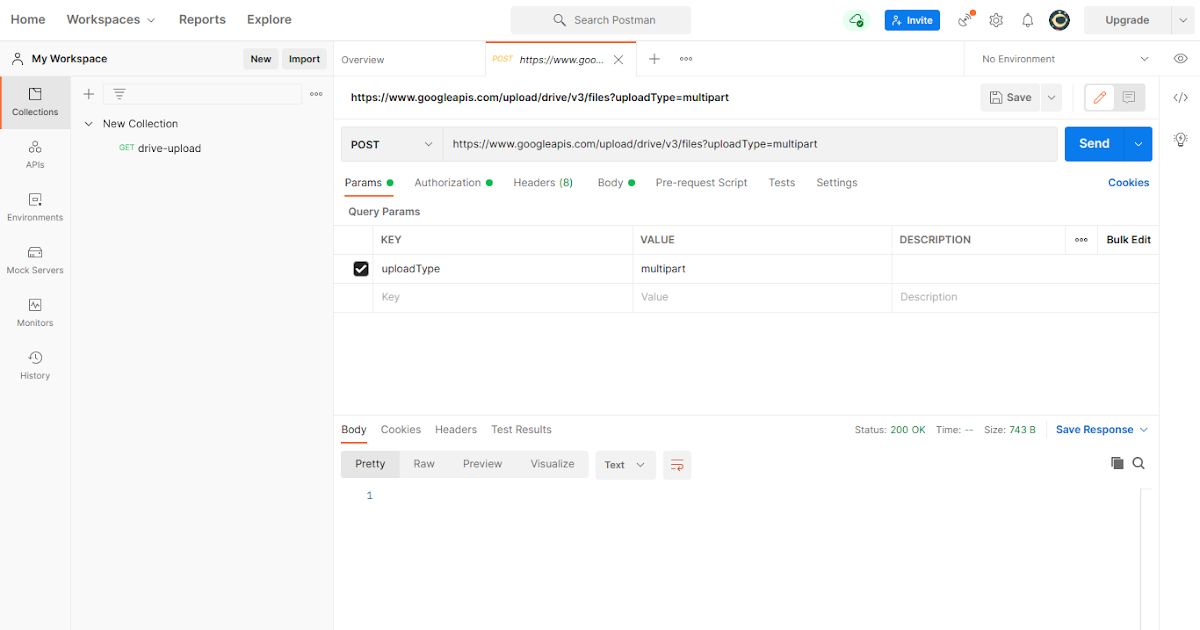1200x630 pixels.
Task: Toggle response text wrapping
Action: click(x=677, y=464)
